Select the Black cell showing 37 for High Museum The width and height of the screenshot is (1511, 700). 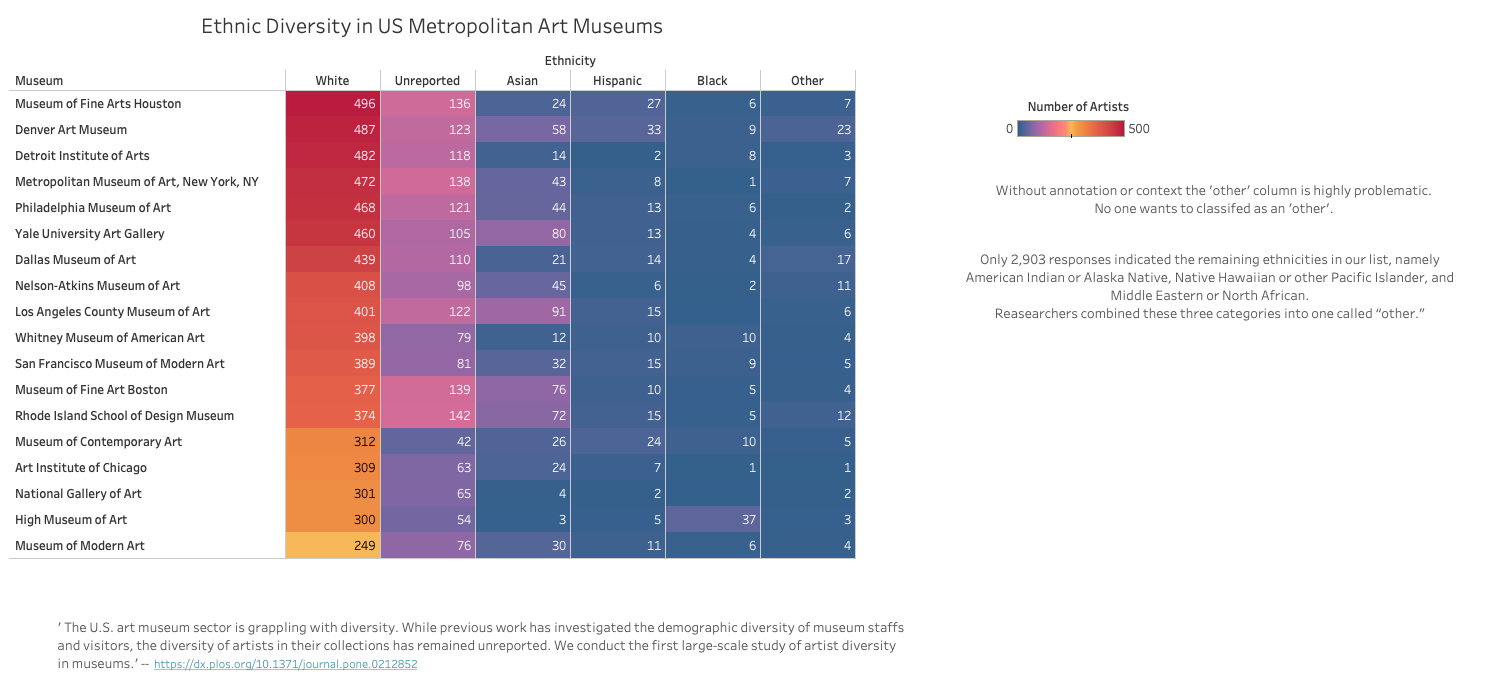click(712, 520)
